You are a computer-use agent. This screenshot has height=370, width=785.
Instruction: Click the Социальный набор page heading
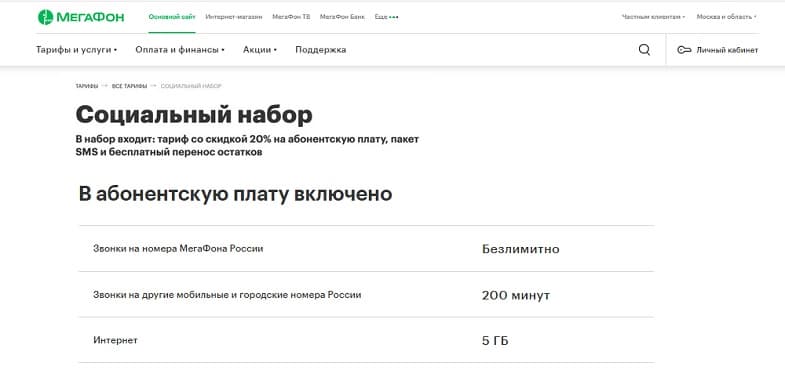pyautogui.click(x=194, y=115)
